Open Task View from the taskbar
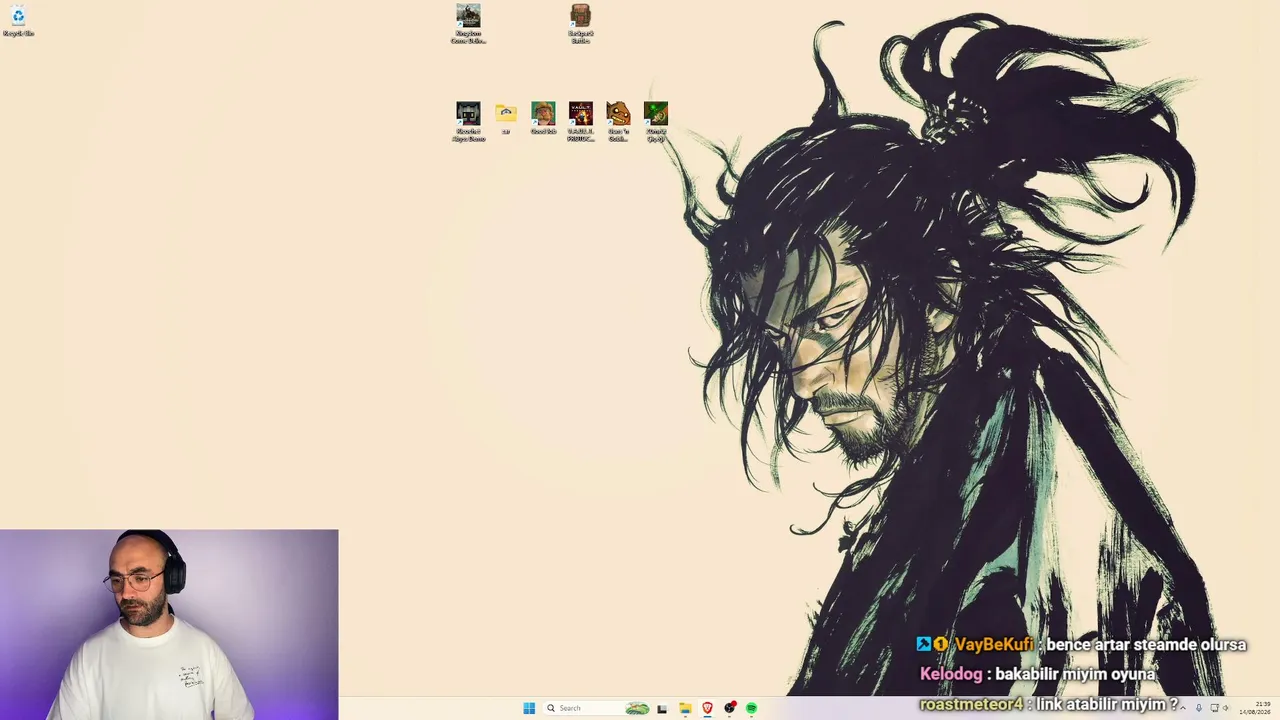The image size is (1280, 720). (662, 708)
